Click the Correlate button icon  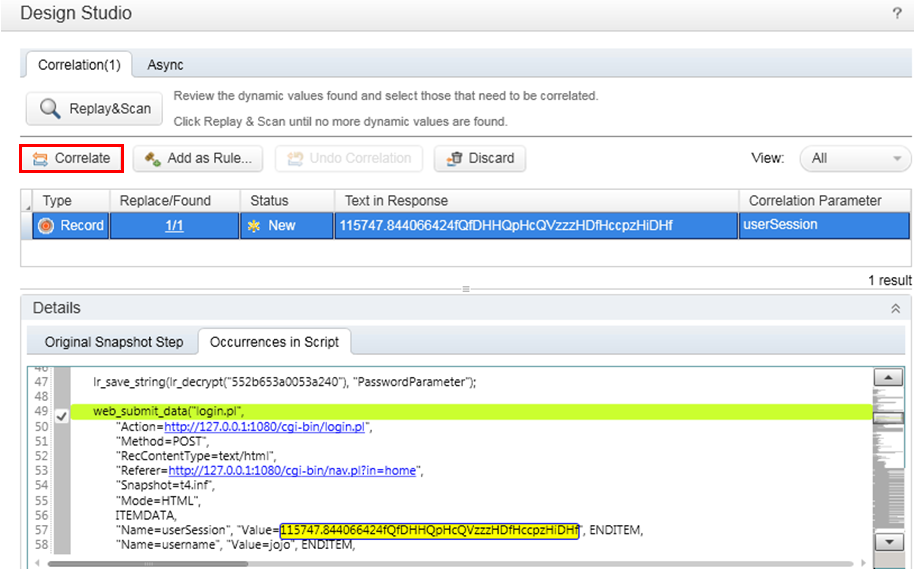click(40, 158)
